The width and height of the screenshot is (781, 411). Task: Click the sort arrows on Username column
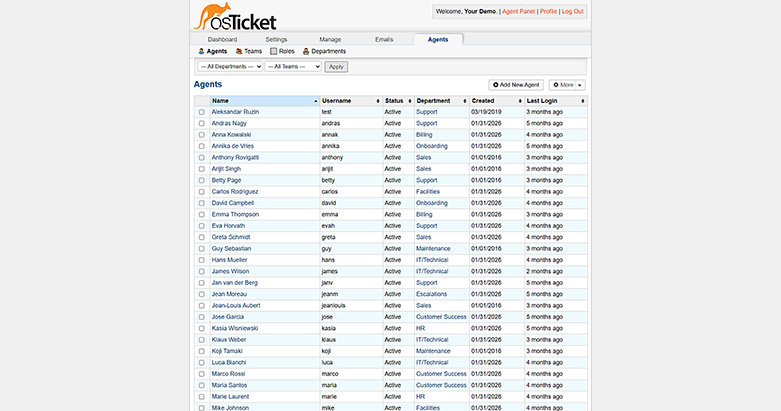[x=377, y=101]
